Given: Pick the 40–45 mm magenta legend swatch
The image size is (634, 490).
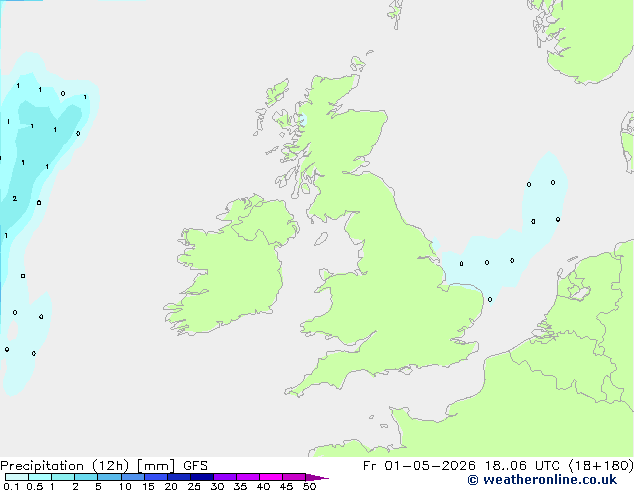Looking at the screenshot, I should [x=271, y=477].
